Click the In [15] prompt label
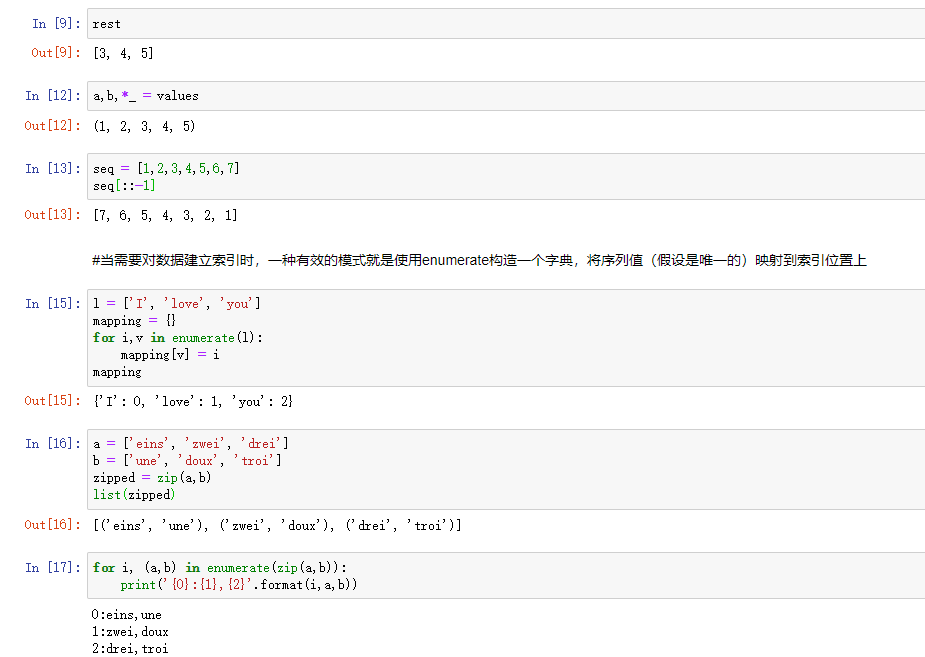The width and height of the screenshot is (925, 657). pyautogui.click(x=52, y=303)
